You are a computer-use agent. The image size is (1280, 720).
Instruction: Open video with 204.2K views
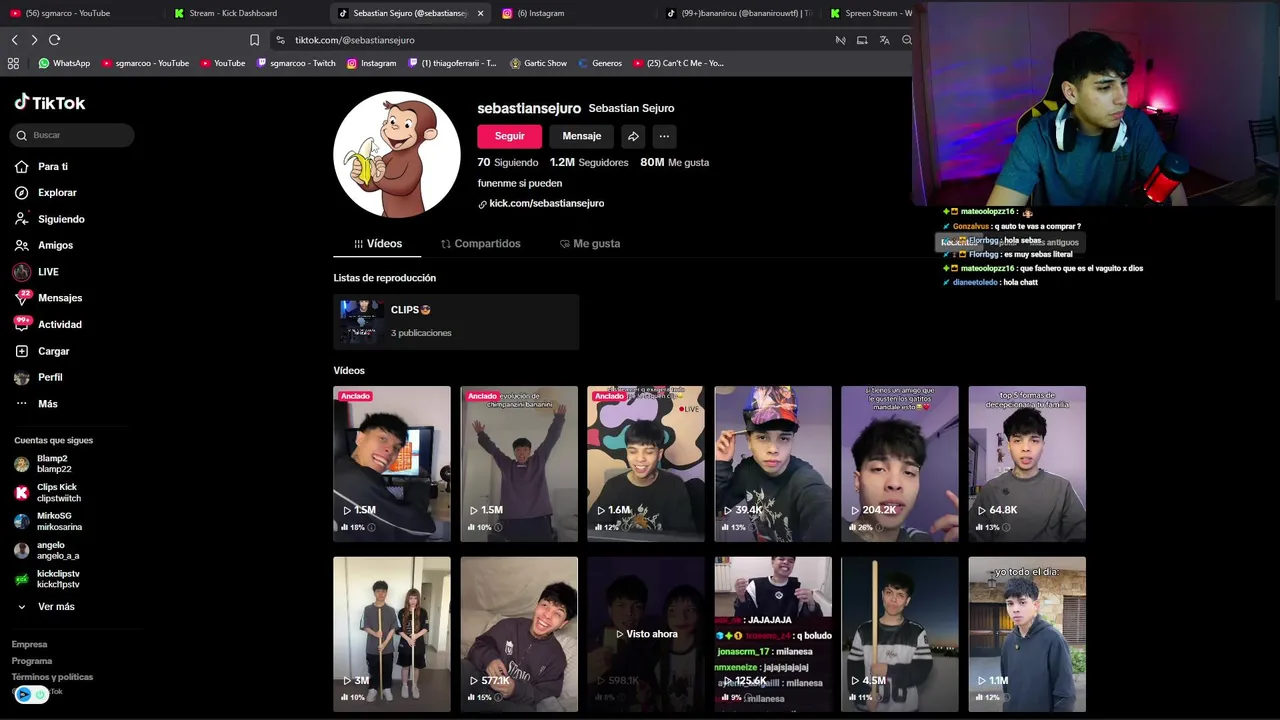tap(900, 464)
